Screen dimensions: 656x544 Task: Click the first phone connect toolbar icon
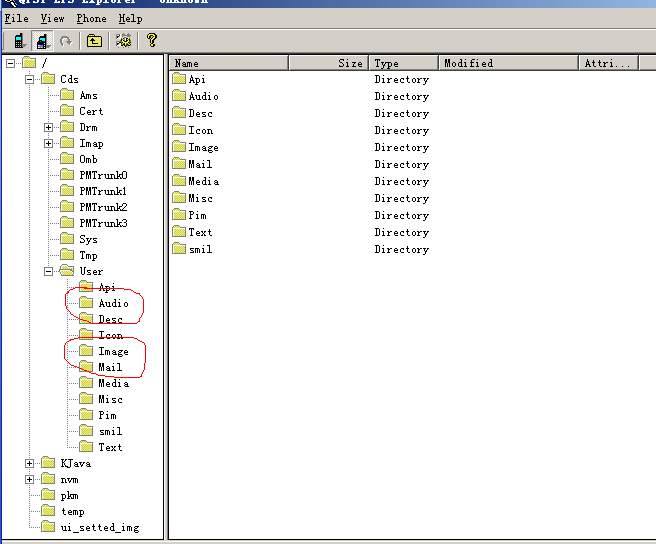18,41
